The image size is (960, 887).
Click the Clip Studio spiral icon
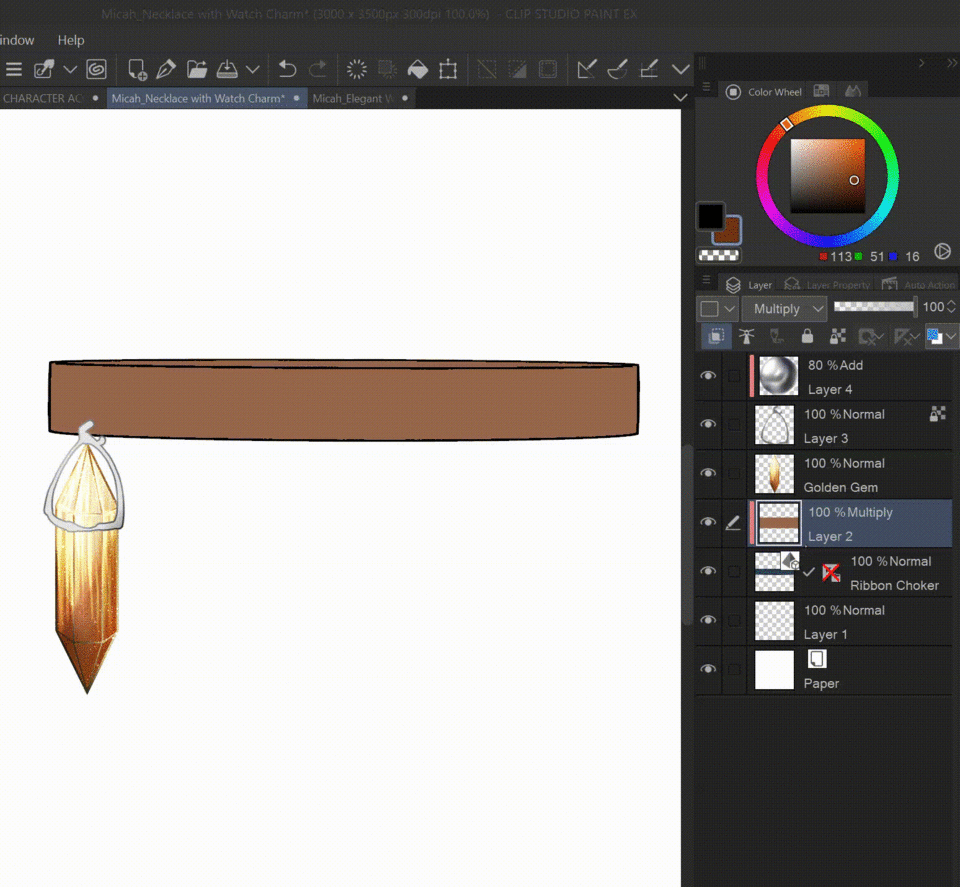(97, 69)
